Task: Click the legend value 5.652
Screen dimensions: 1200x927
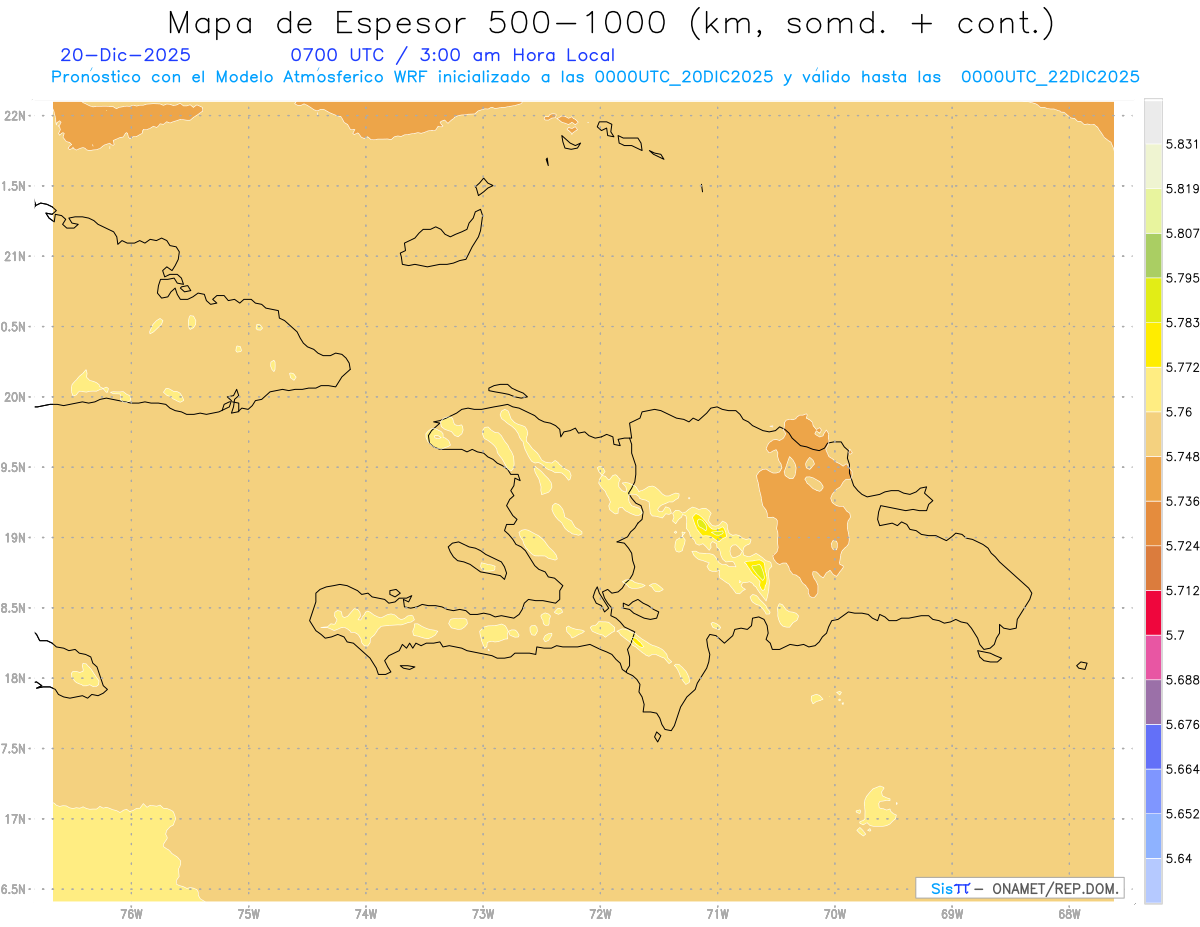Action: [1182, 813]
